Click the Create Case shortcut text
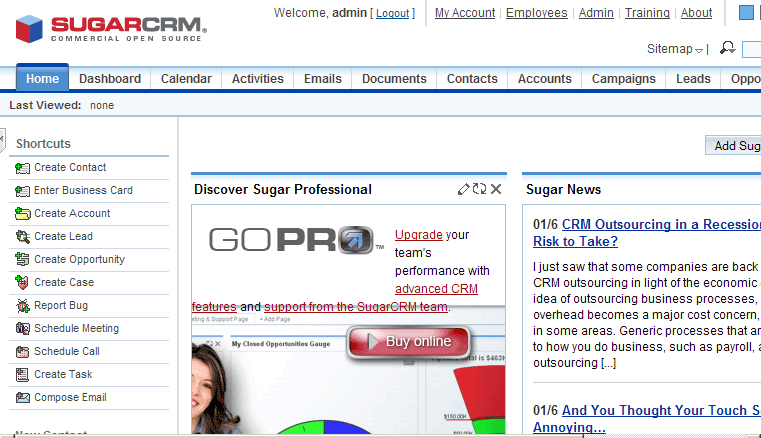 [x=64, y=282]
